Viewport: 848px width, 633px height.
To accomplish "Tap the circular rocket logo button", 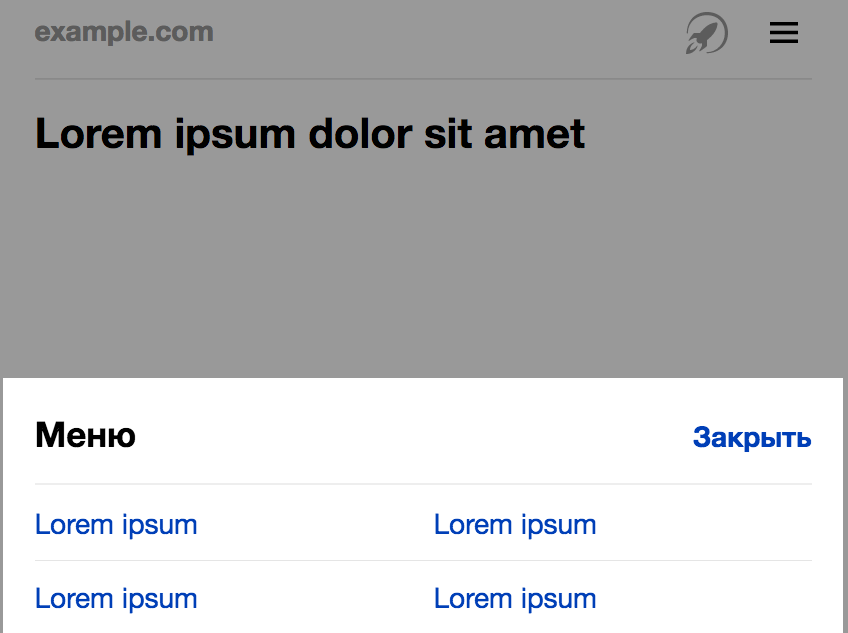I will pyautogui.click(x=706, y=34).
